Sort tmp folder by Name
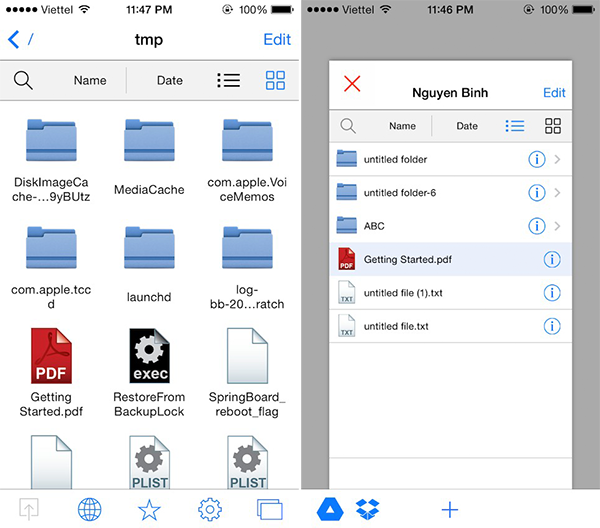The height and width of the screenshot is (528, 600). point(90,80)
